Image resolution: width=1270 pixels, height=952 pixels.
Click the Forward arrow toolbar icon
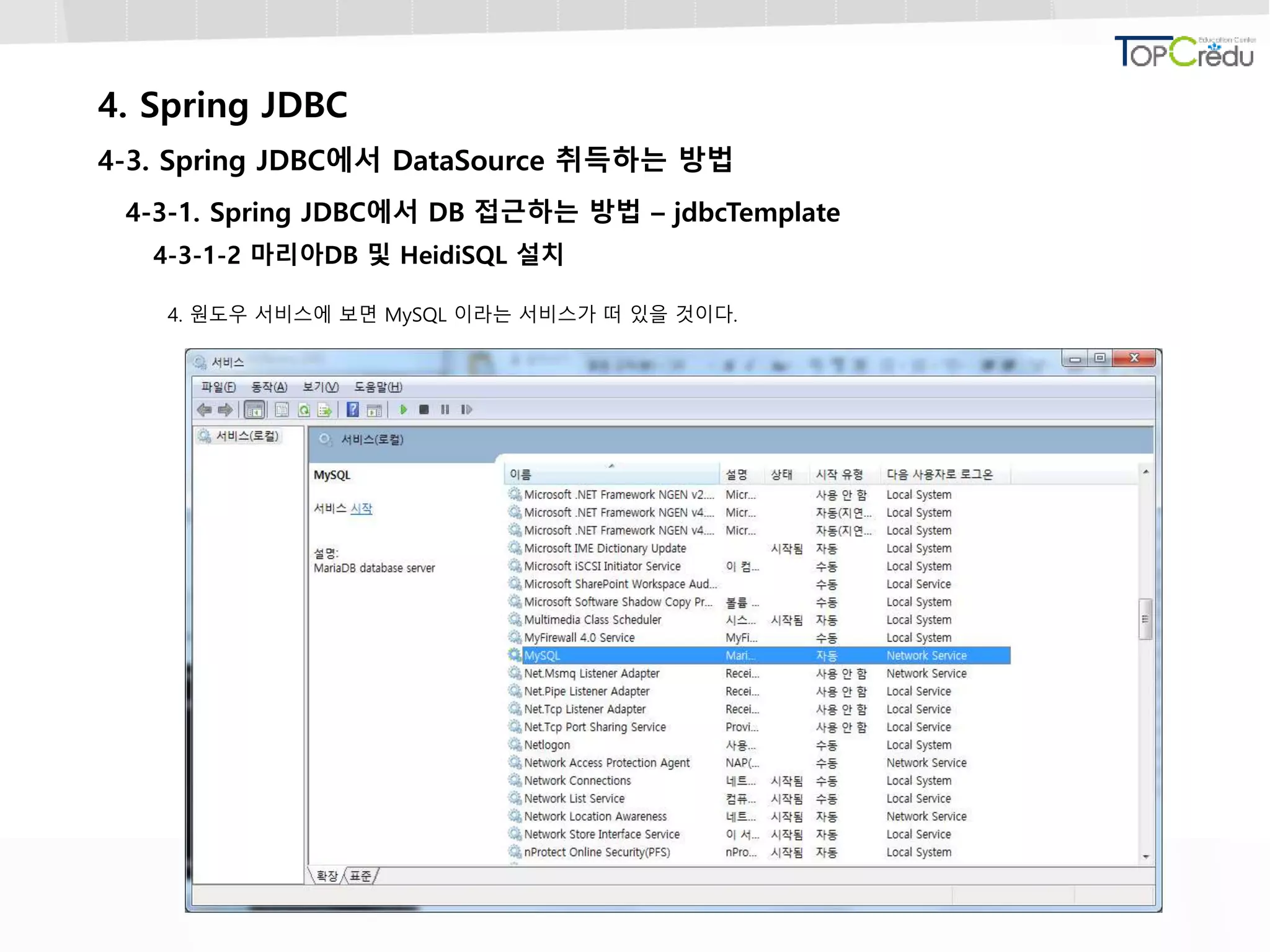(x=225, y=410)
